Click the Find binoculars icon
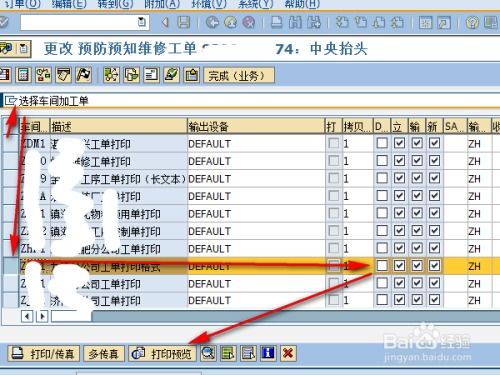The image size is (500, 375). pyautogui.click(x=295, y=23)
